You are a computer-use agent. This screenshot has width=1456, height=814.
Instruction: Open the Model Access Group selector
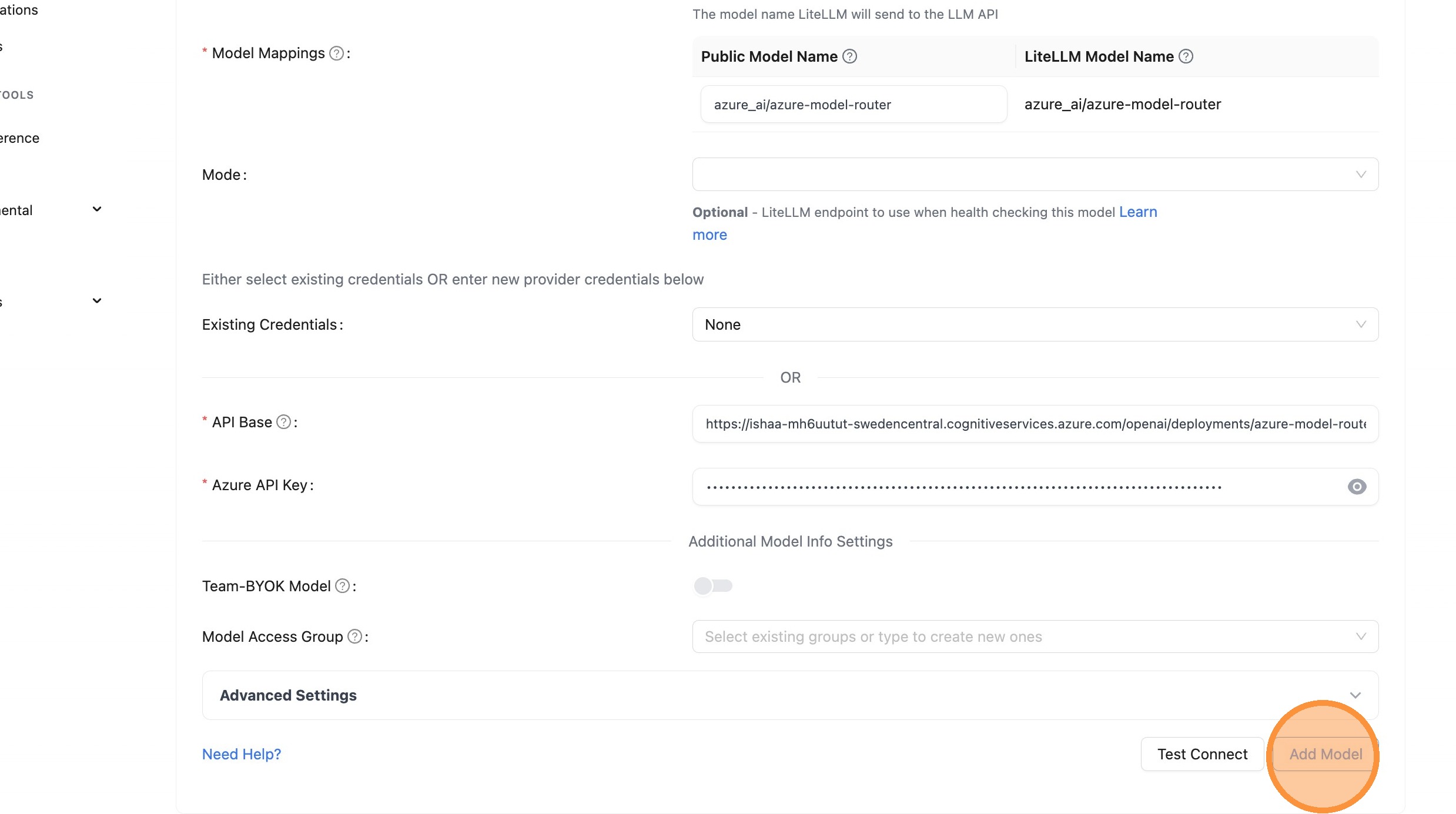pyautogui.click(x=1035, y=637)
